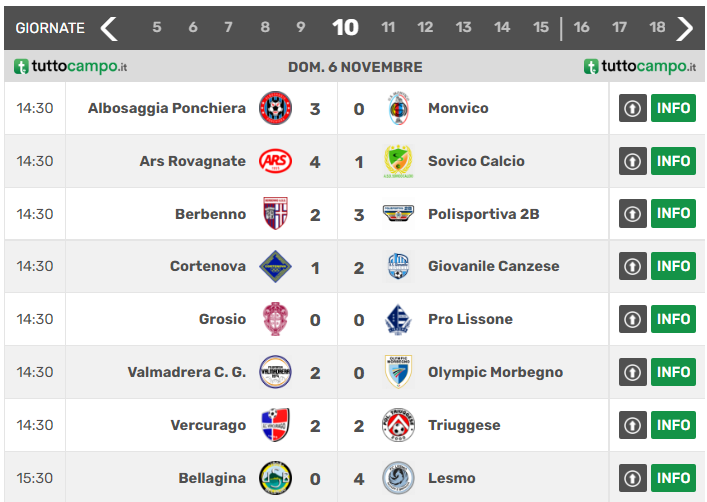Open INFO for Bellagina vs Lesmo

click(673, 478)
